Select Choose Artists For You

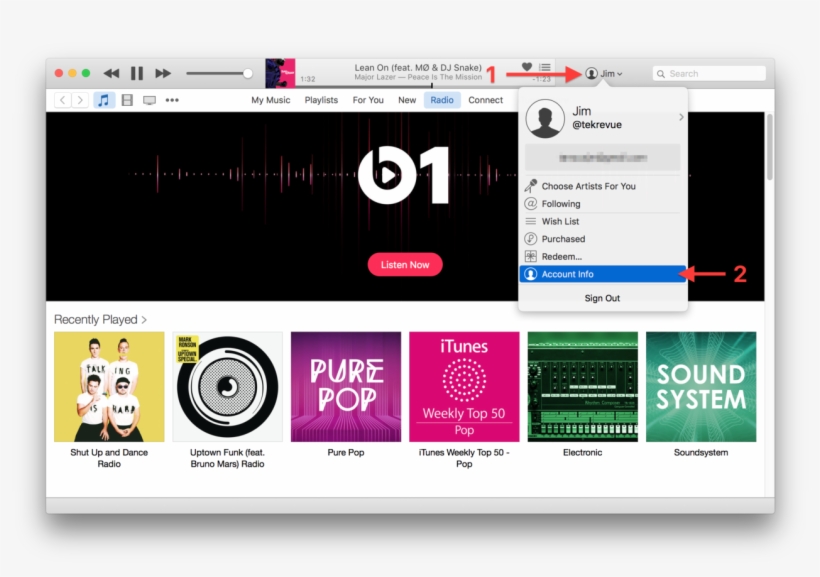pyautogui.click(x=603, y=186)
